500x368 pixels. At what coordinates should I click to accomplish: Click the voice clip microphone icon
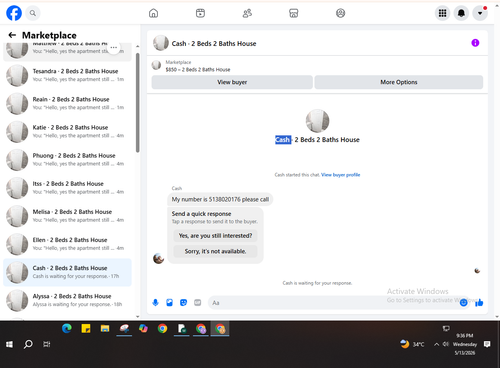click(x=155, y=303)
